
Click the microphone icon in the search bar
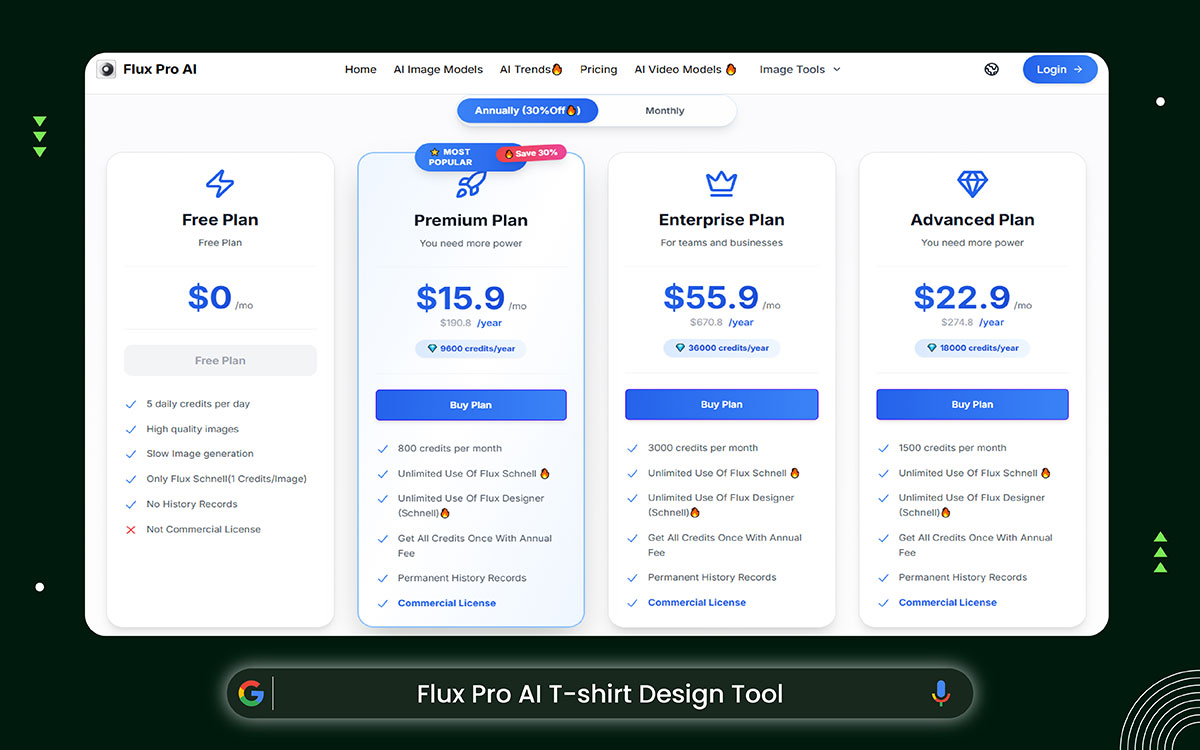coord(940,693)
